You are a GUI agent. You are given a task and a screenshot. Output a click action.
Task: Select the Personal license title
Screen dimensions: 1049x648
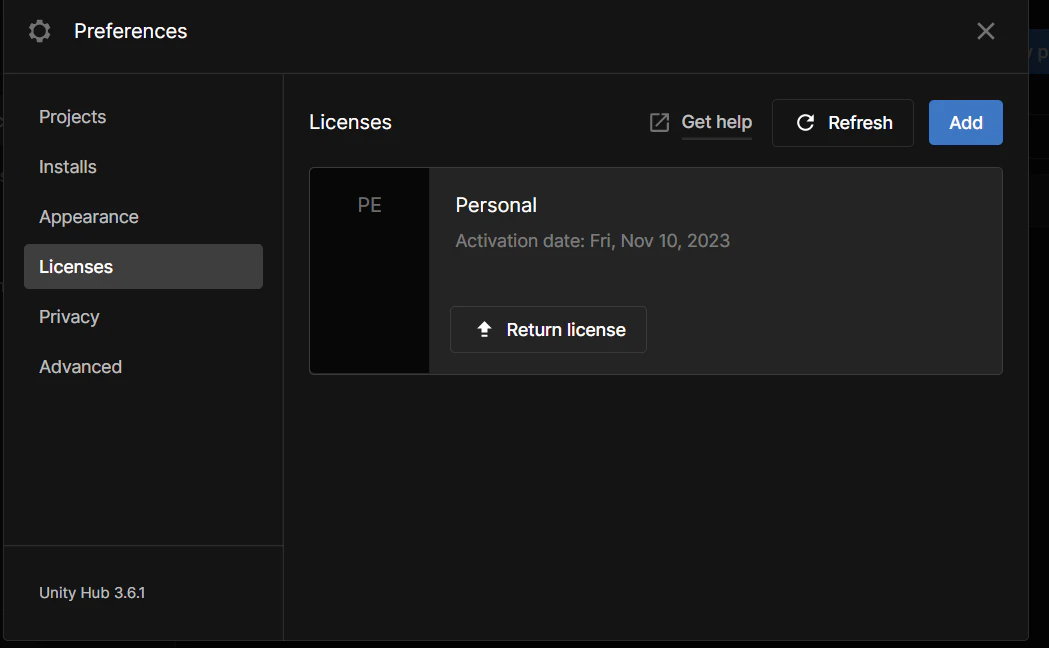496,205
